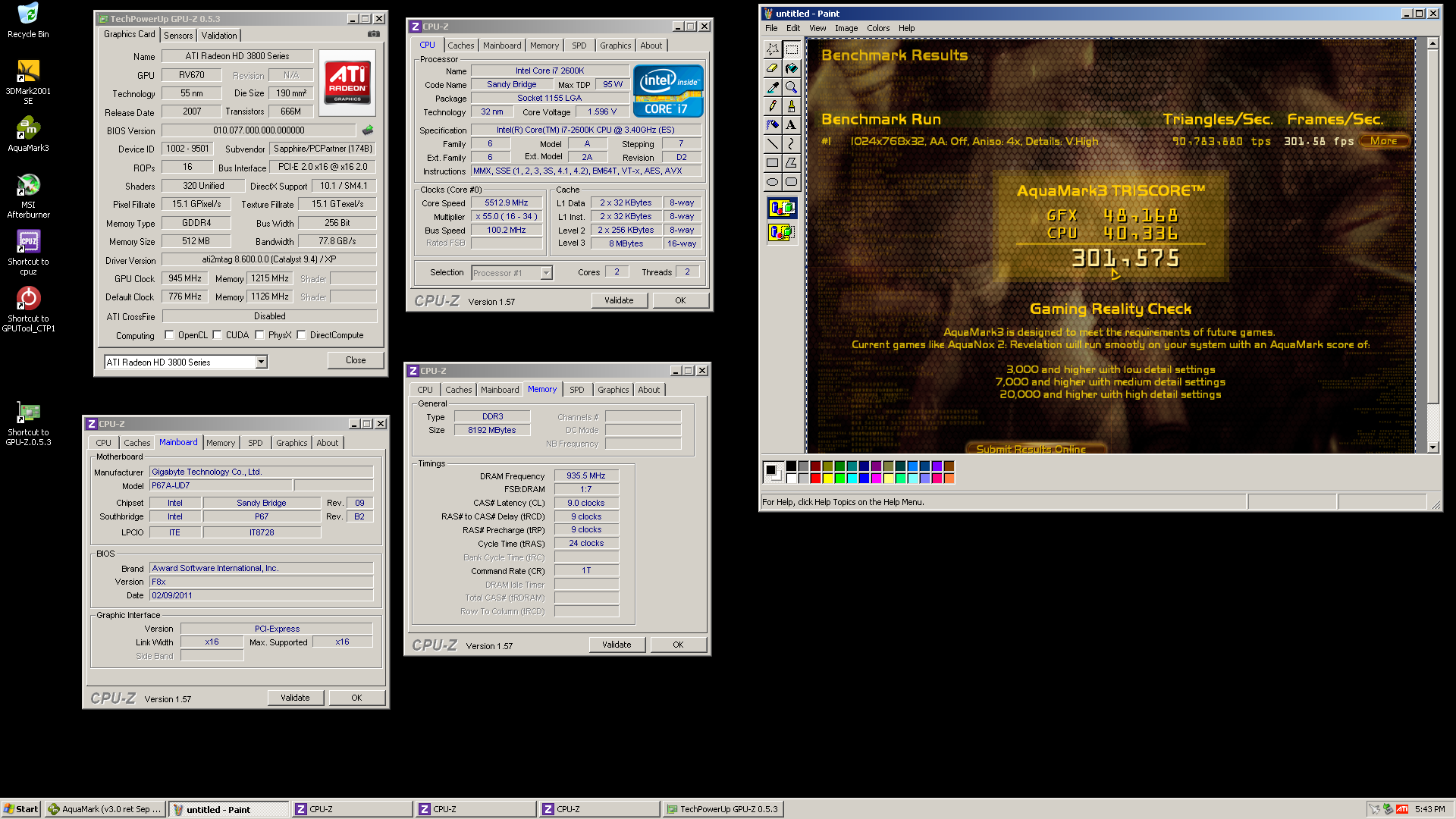Click the Start button on the taskbar
The image size is (1456, 819).
(21, 809)
